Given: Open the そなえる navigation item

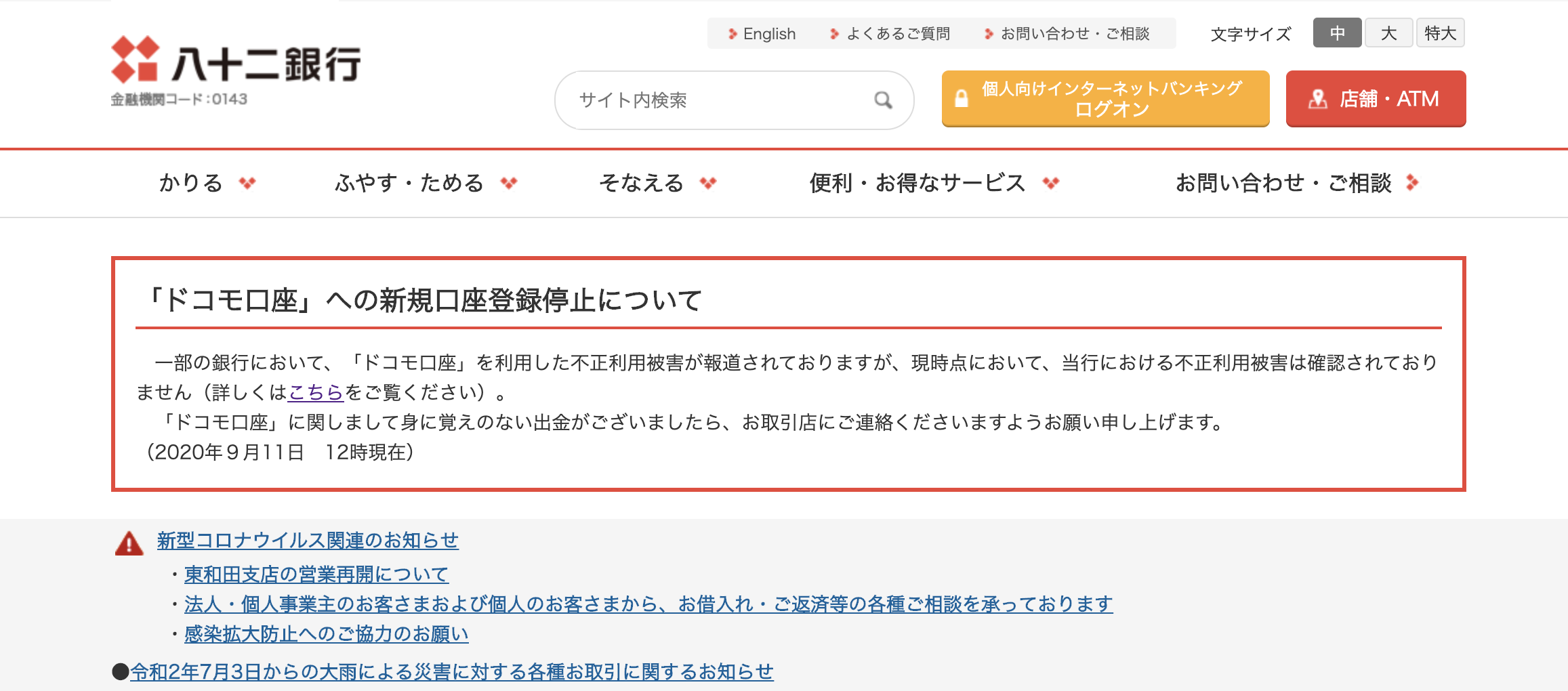Looking at the screenshot, I should (x=641, y=183).
